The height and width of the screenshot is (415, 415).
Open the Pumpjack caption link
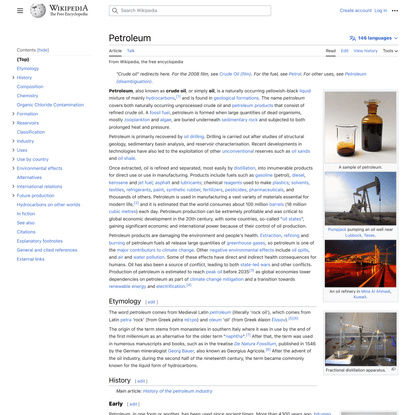click(337, 230)
